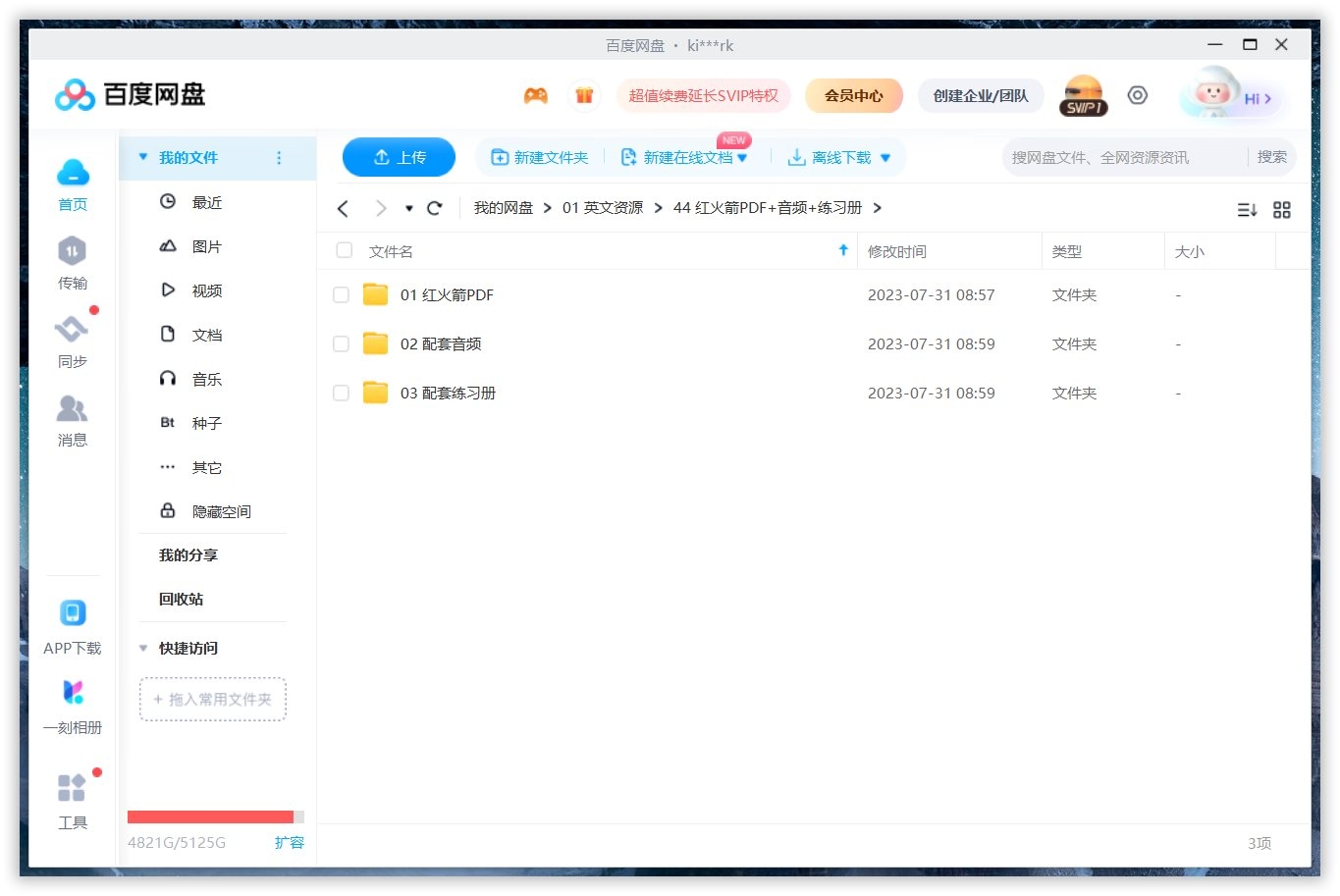The height and width of the screenshot is (896, 1340).
Task: Click the gift icon in the header
Action: (585, 95)
